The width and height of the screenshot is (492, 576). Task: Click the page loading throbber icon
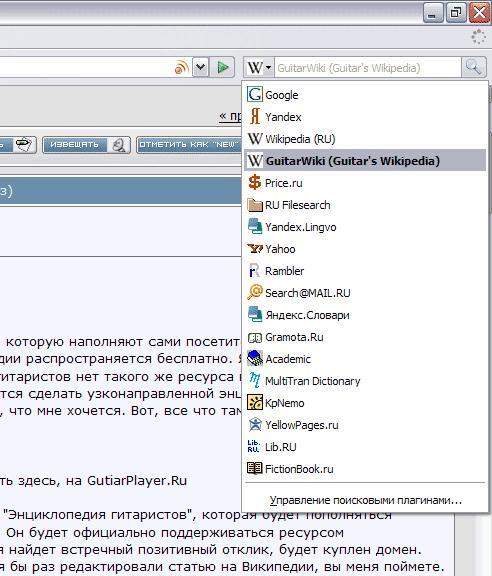478,37
